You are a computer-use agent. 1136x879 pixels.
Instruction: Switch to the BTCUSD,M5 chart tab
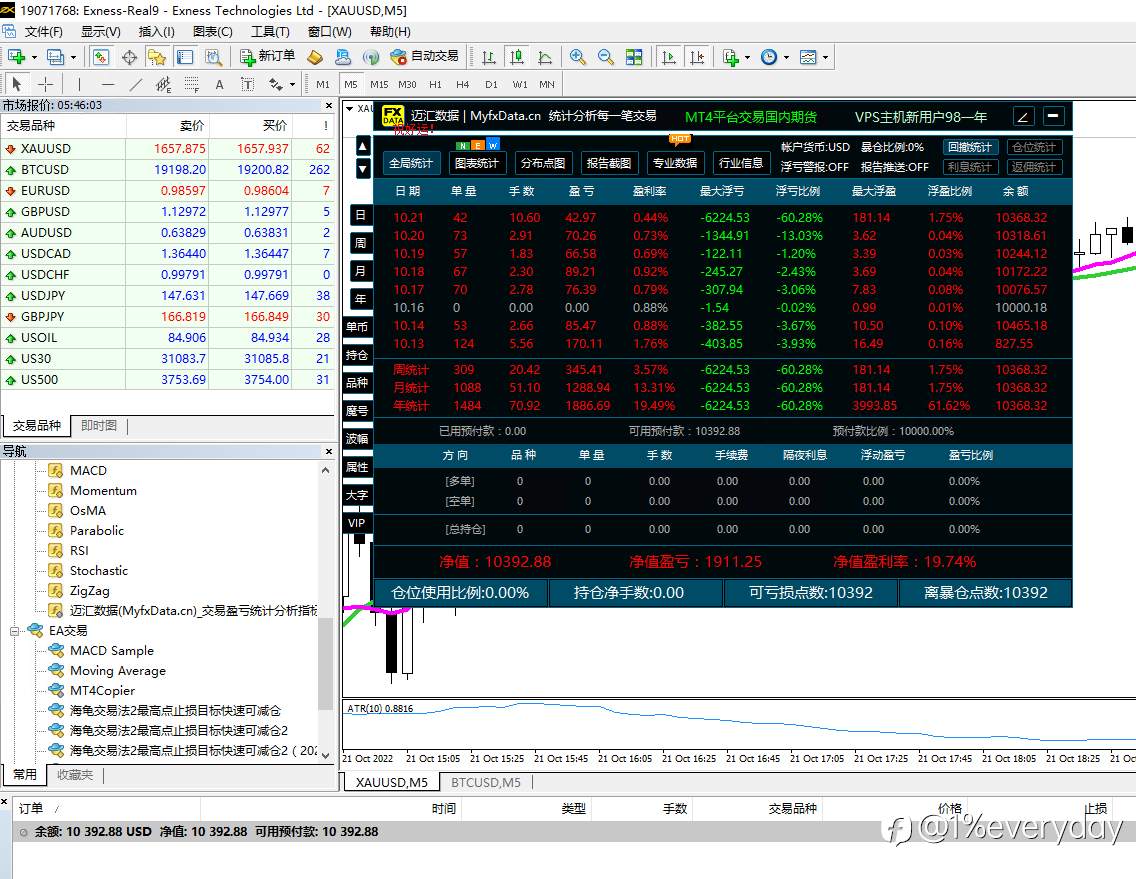(x=485, y=783)
